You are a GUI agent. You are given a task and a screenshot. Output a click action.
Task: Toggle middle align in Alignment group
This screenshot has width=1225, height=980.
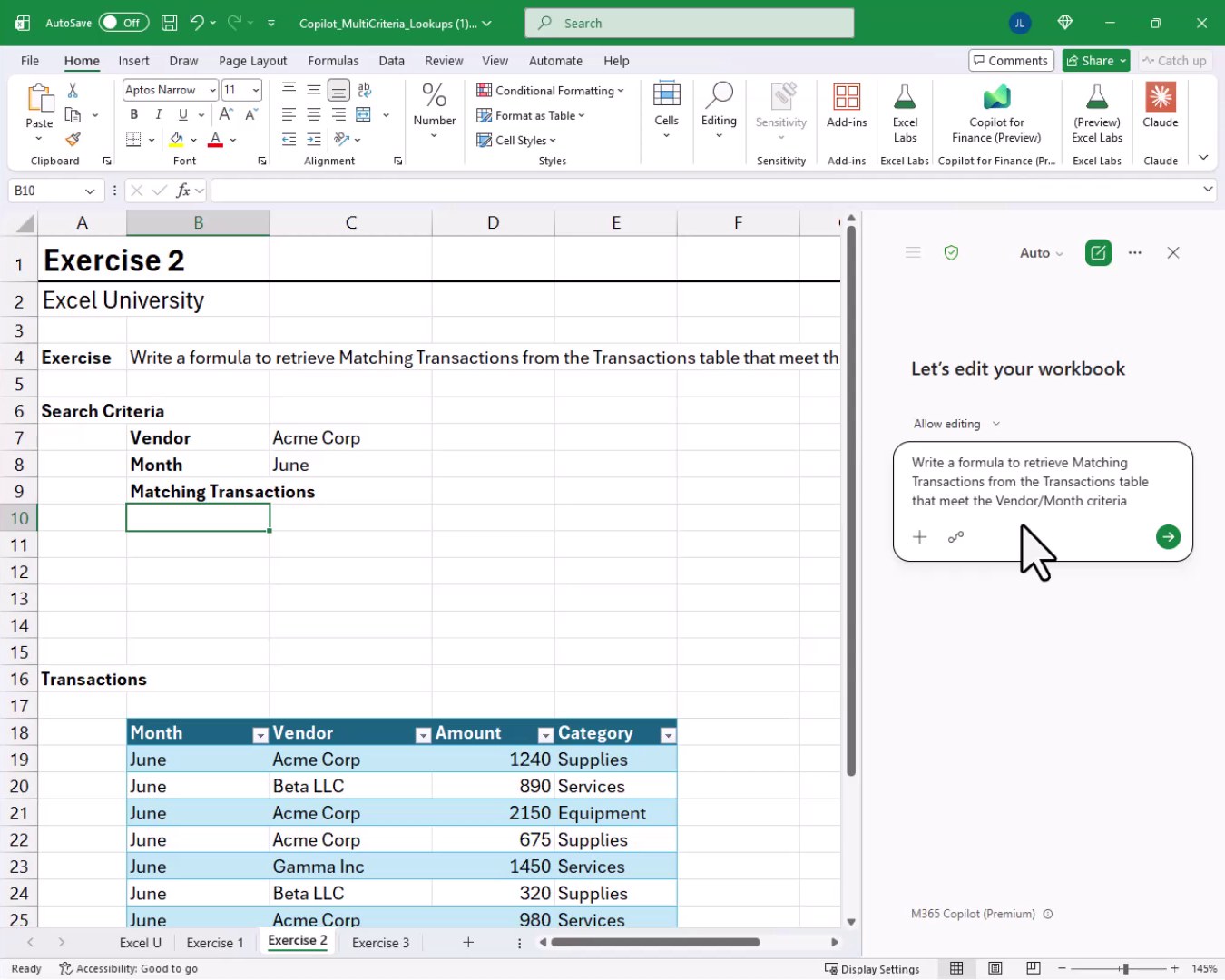[313, 90]
